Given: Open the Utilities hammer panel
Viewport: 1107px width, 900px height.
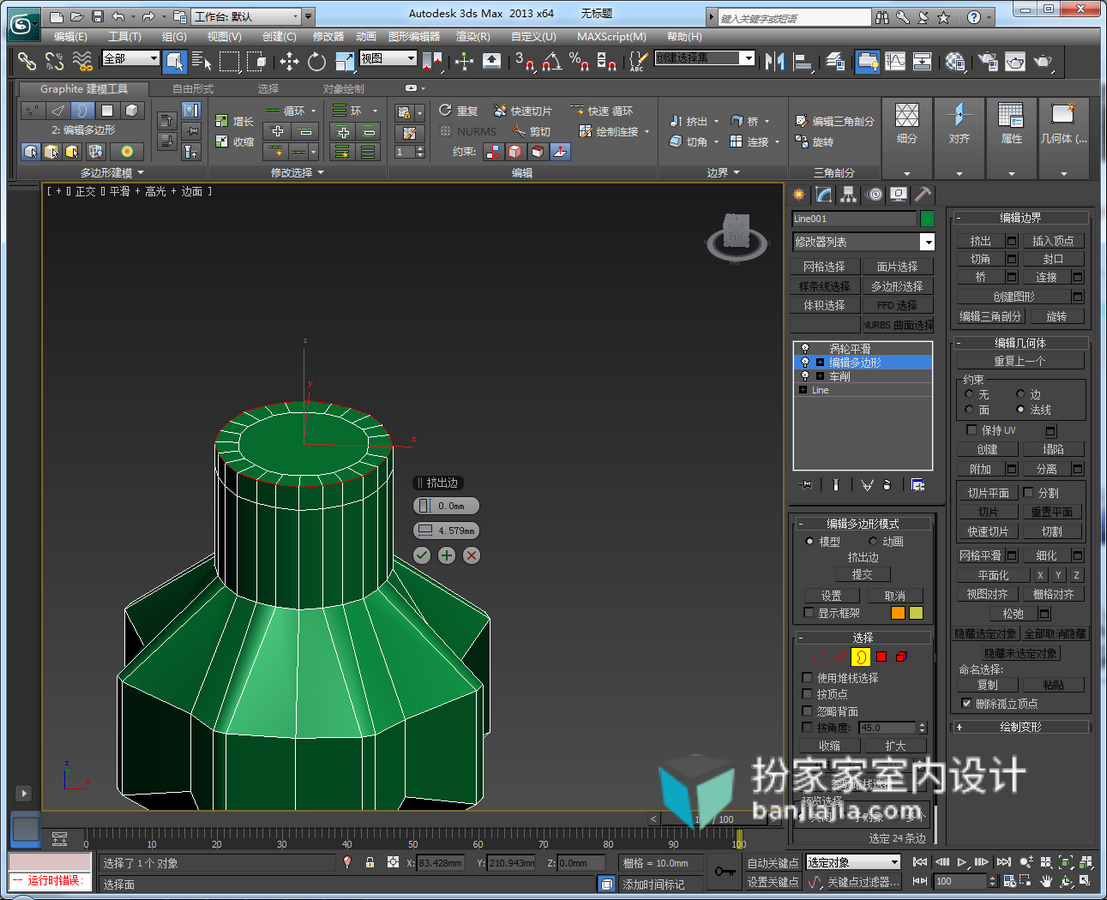Looking at the screenshot, I should pyautogui.click(x=923, y=194).
